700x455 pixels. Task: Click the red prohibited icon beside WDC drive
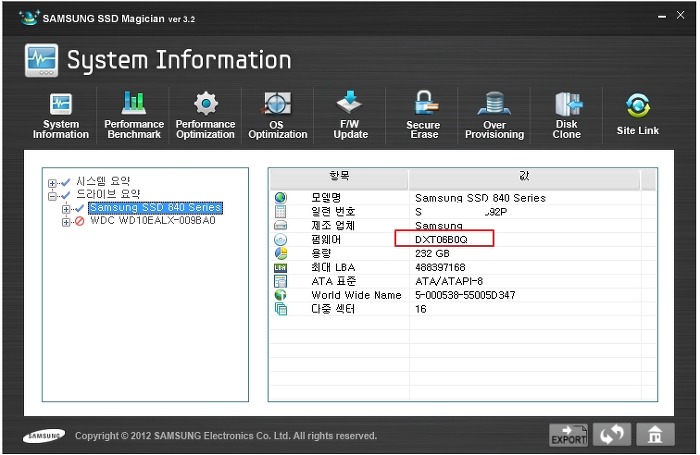(x=79, y=221)
